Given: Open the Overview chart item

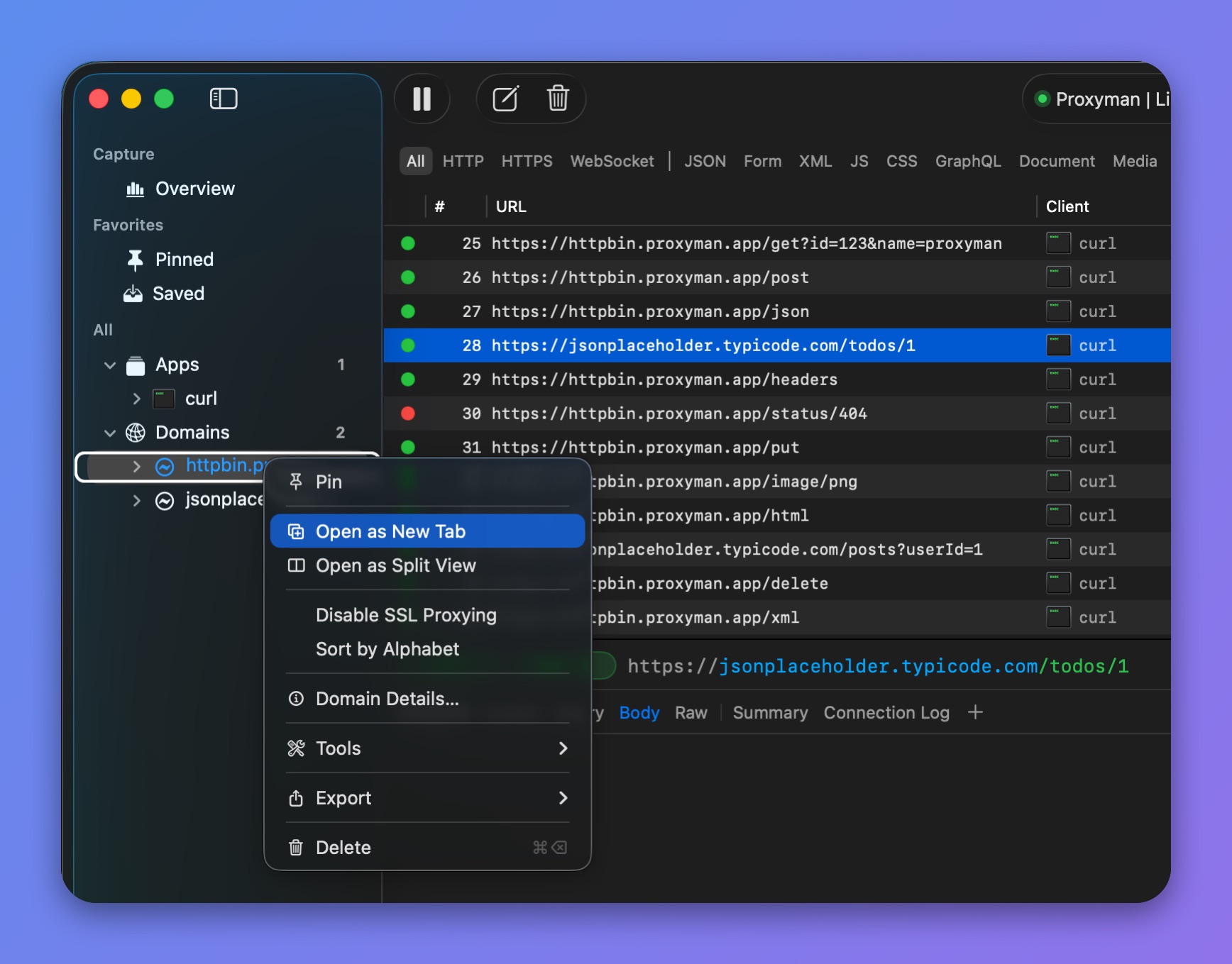Looking at the screenshot, I should (x=180, y=189).
